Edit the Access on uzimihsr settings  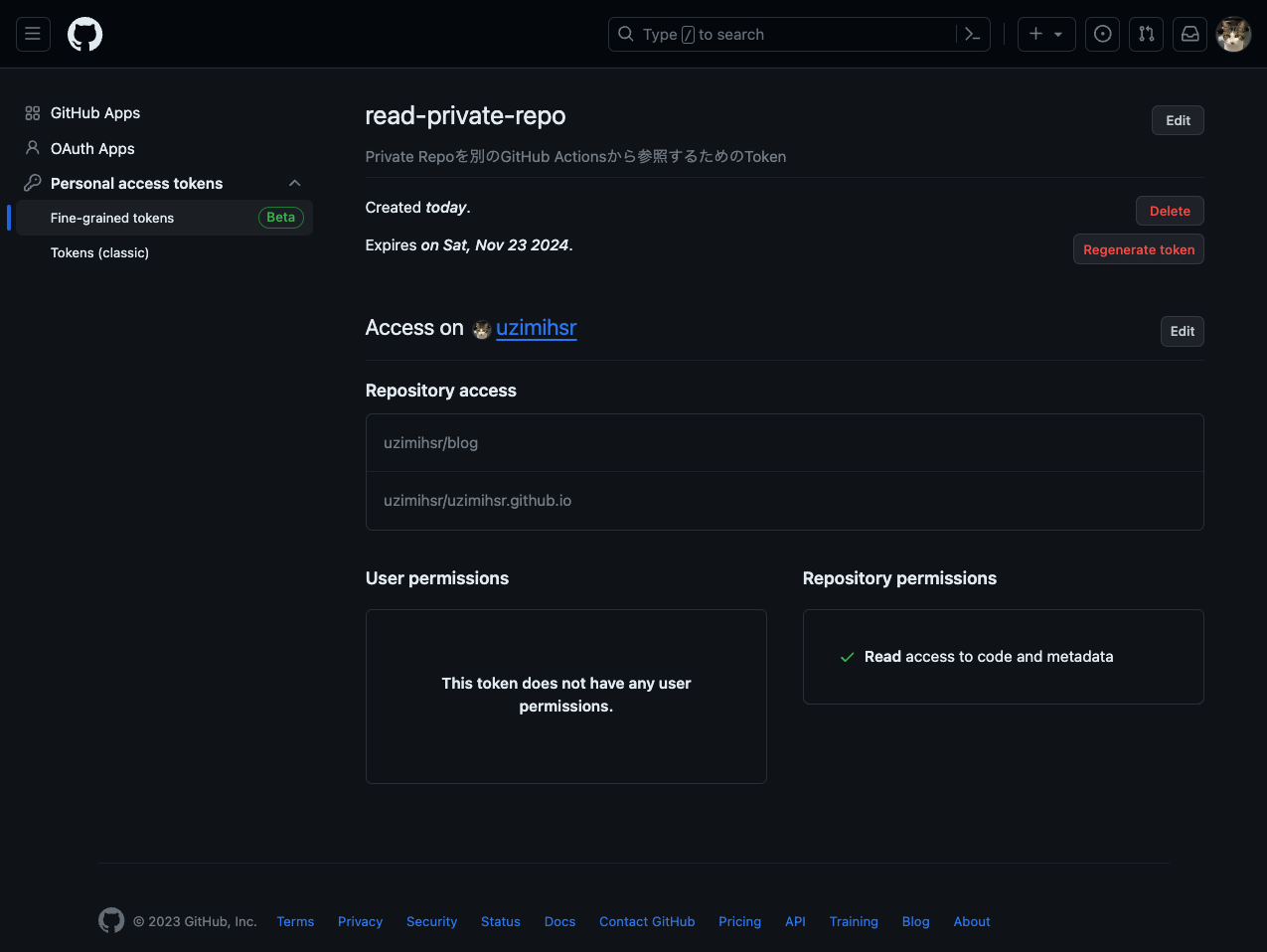[1183, 331]
